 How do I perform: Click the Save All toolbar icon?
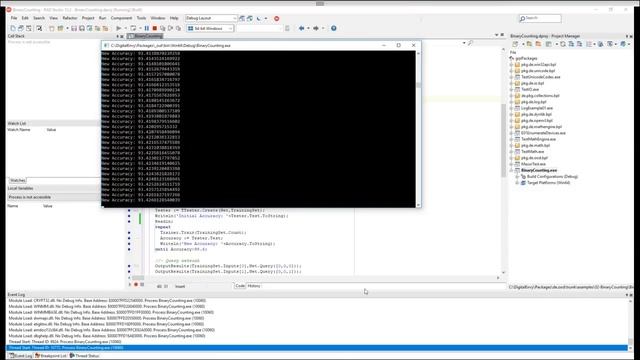pyautogui.click(x=82, y=28)
